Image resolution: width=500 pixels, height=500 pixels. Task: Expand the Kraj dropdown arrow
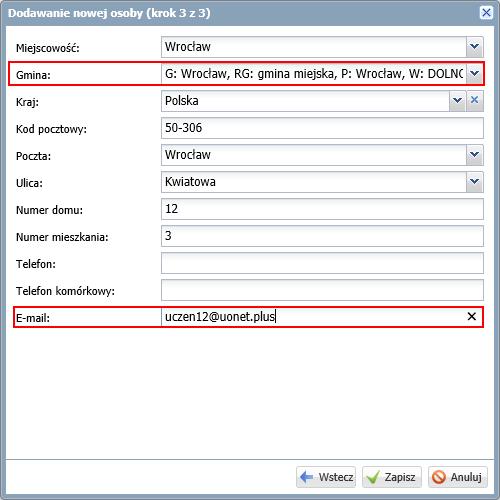click(457, 100)
